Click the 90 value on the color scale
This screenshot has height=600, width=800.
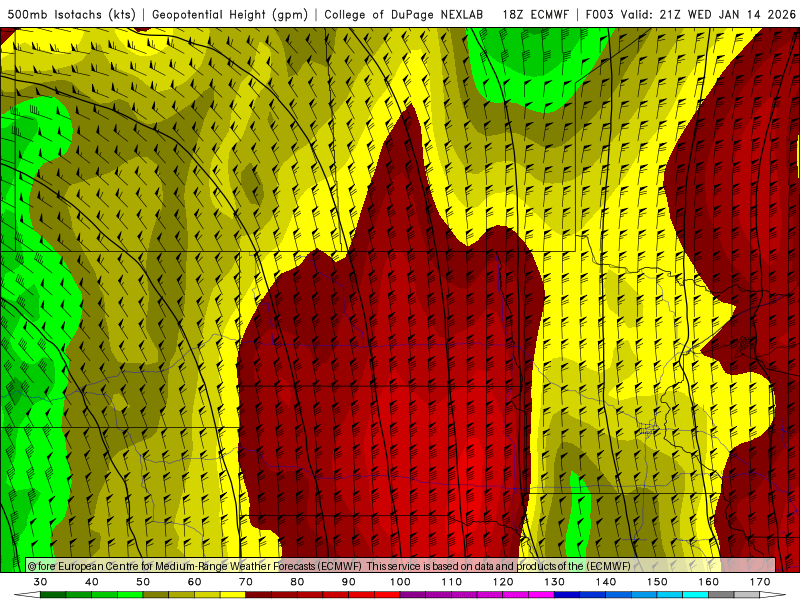click(349, 582)
